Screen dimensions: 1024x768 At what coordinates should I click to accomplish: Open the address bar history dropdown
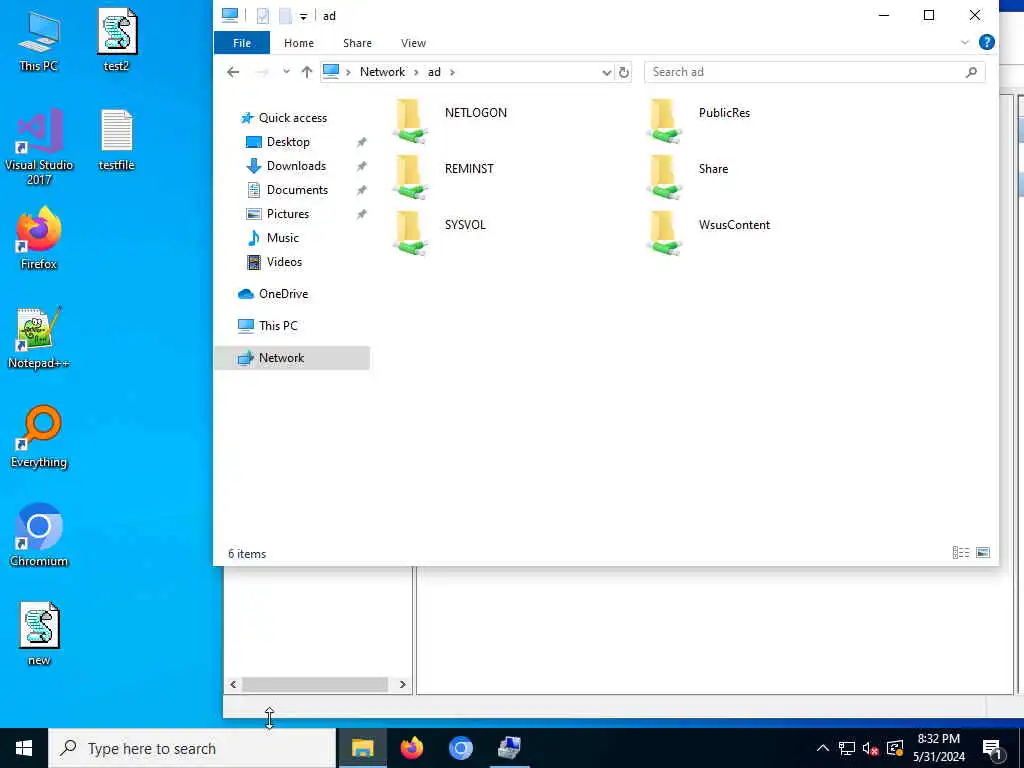click(607, 72)
